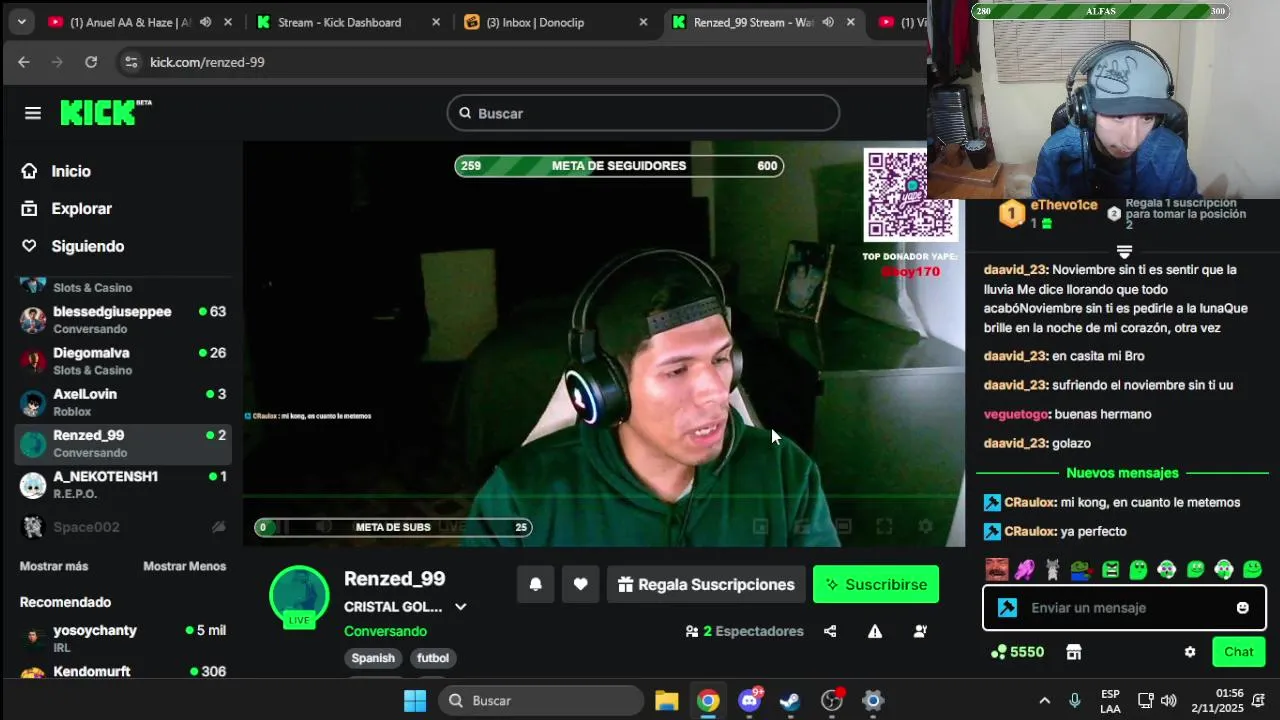This screenshot has height=720, width=1280.
Task: Click the green Chat send button
Action: [x=1239, y=652]
